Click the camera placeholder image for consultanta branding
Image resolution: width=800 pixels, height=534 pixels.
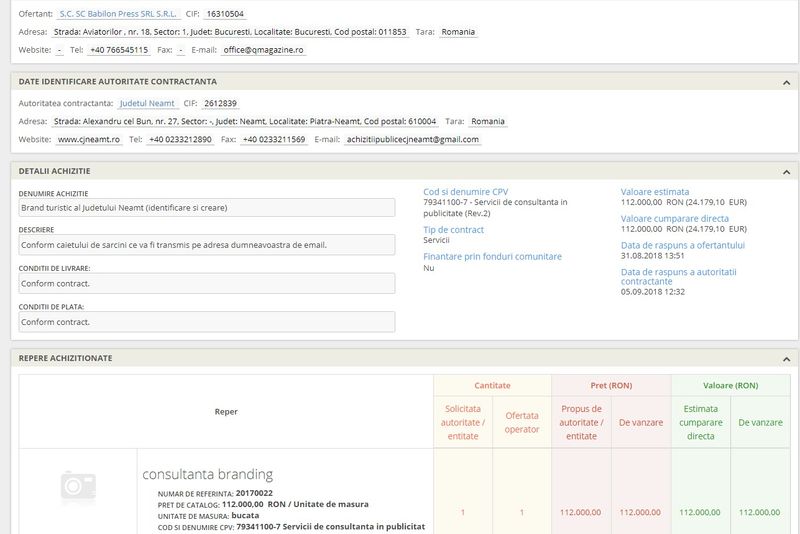click(78, 487)
